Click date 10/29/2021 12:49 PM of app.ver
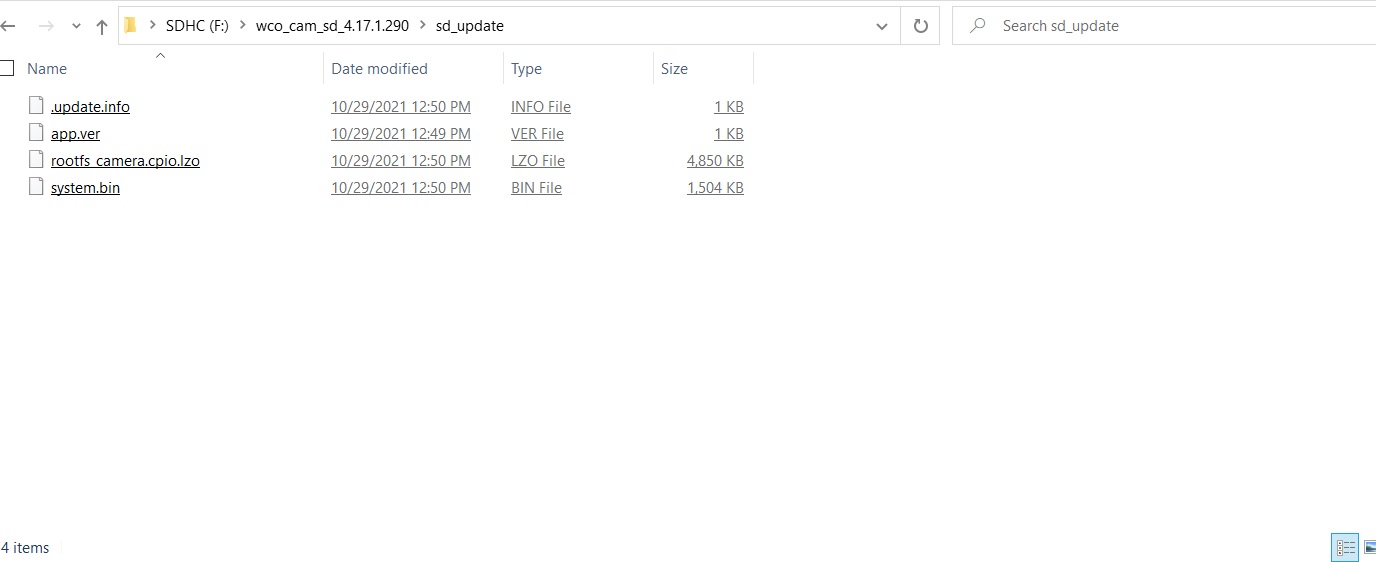The width and height of the screenshot is (1376, 562). [401, 134]
